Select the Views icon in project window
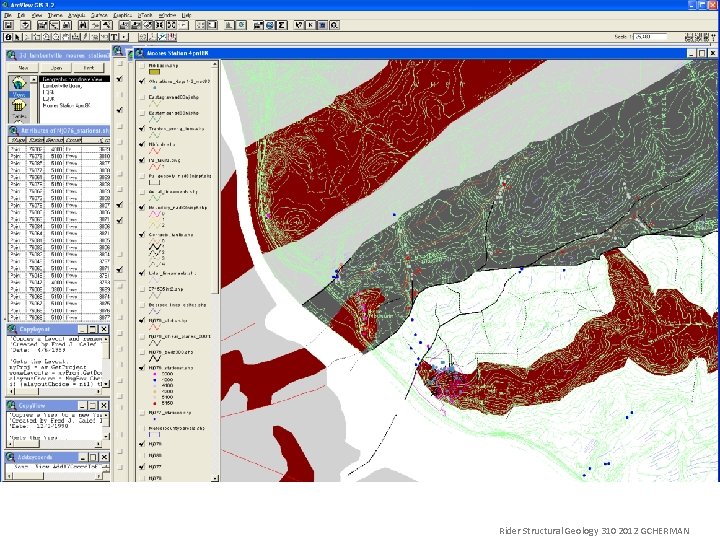 click(19, 85)
